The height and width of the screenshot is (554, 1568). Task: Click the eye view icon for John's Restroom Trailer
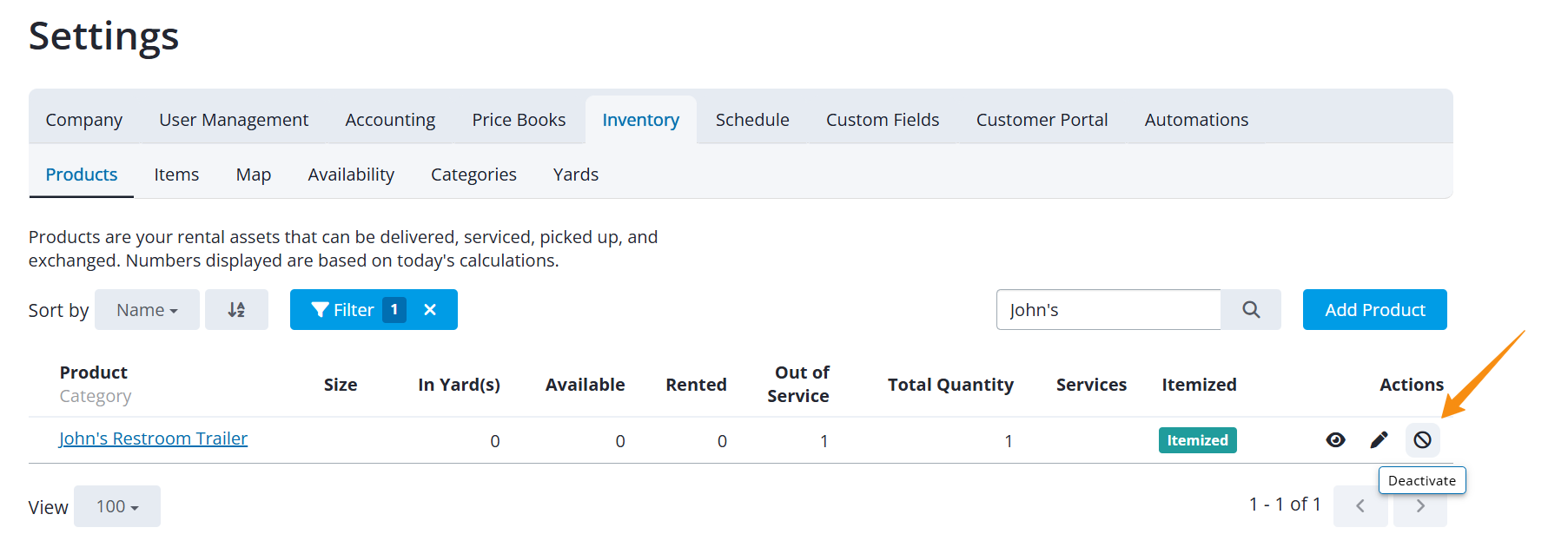coord(1335,440)
